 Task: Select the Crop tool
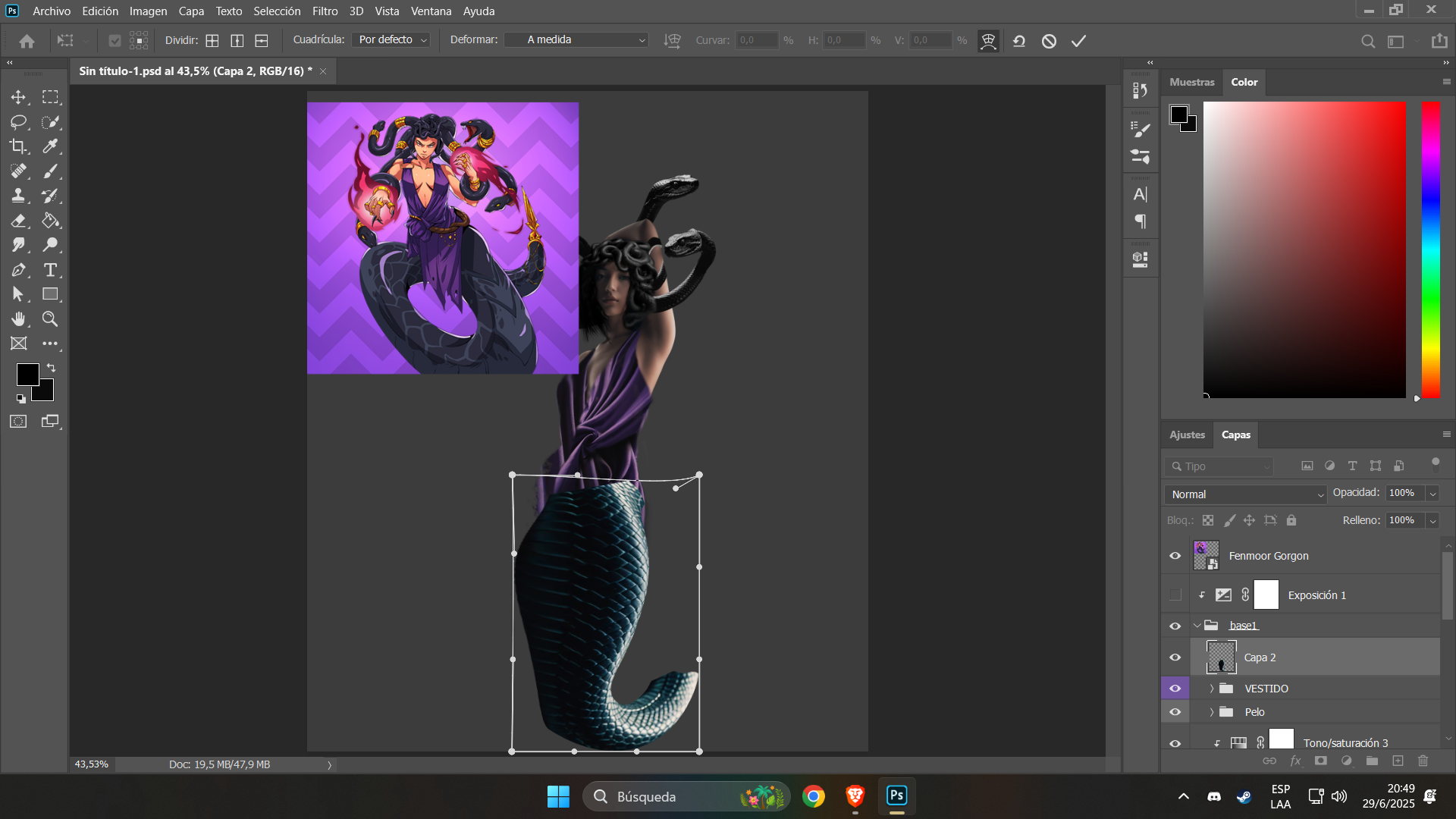[x=18, y=146]
